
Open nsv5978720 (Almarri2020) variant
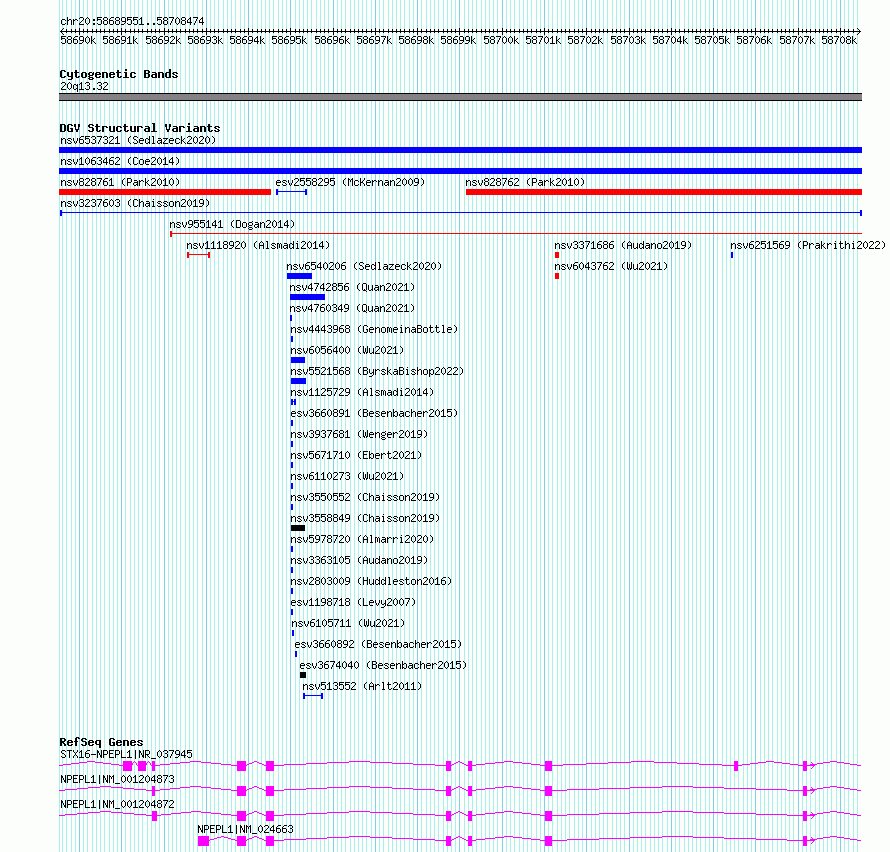point(362,539)
